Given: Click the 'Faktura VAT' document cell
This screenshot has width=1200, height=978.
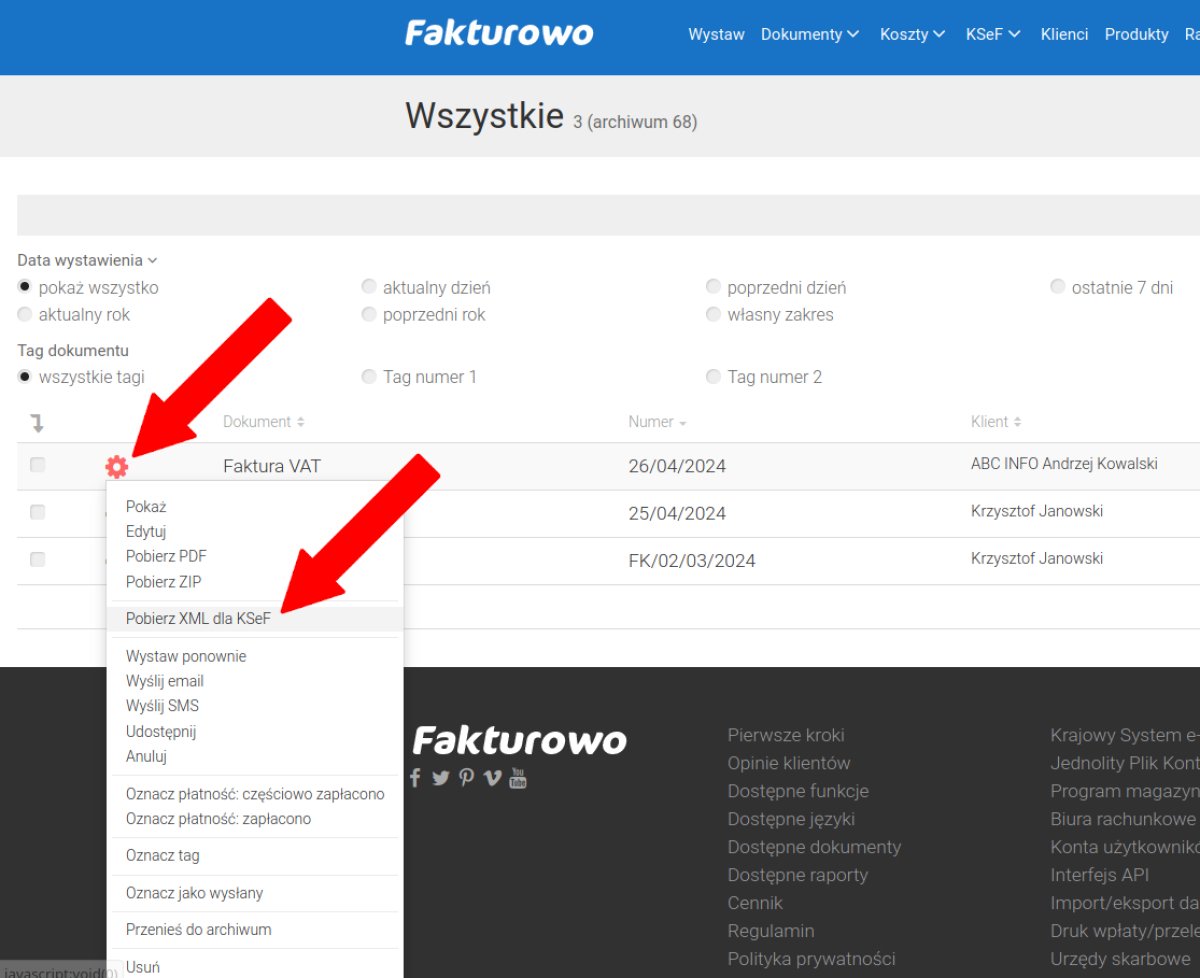Looking at the screenshot, I should [272, 466].
